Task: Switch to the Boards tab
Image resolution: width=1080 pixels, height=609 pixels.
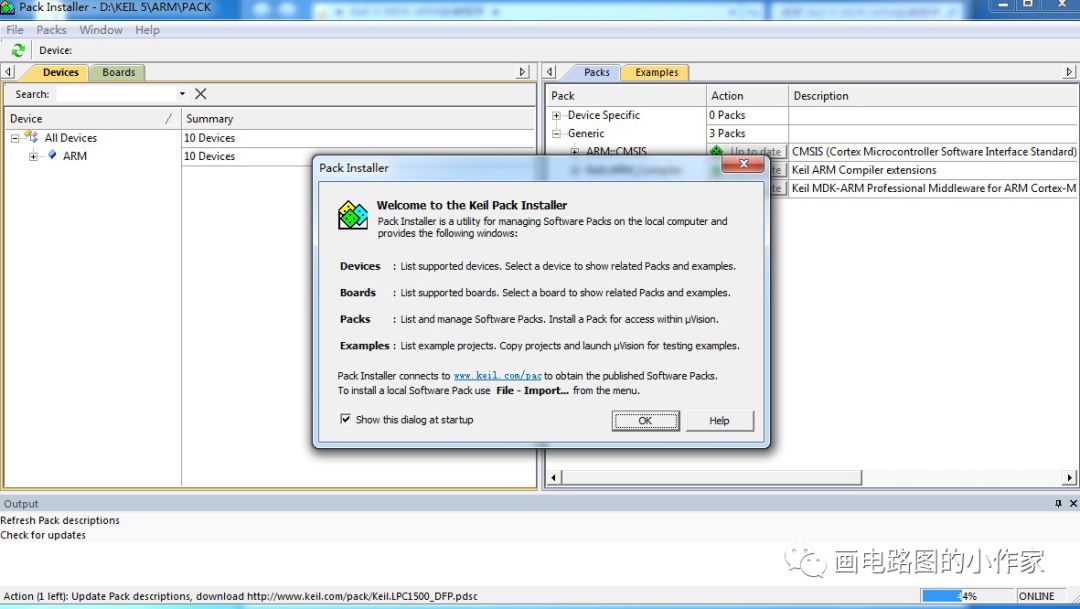Action: [118, 72]
